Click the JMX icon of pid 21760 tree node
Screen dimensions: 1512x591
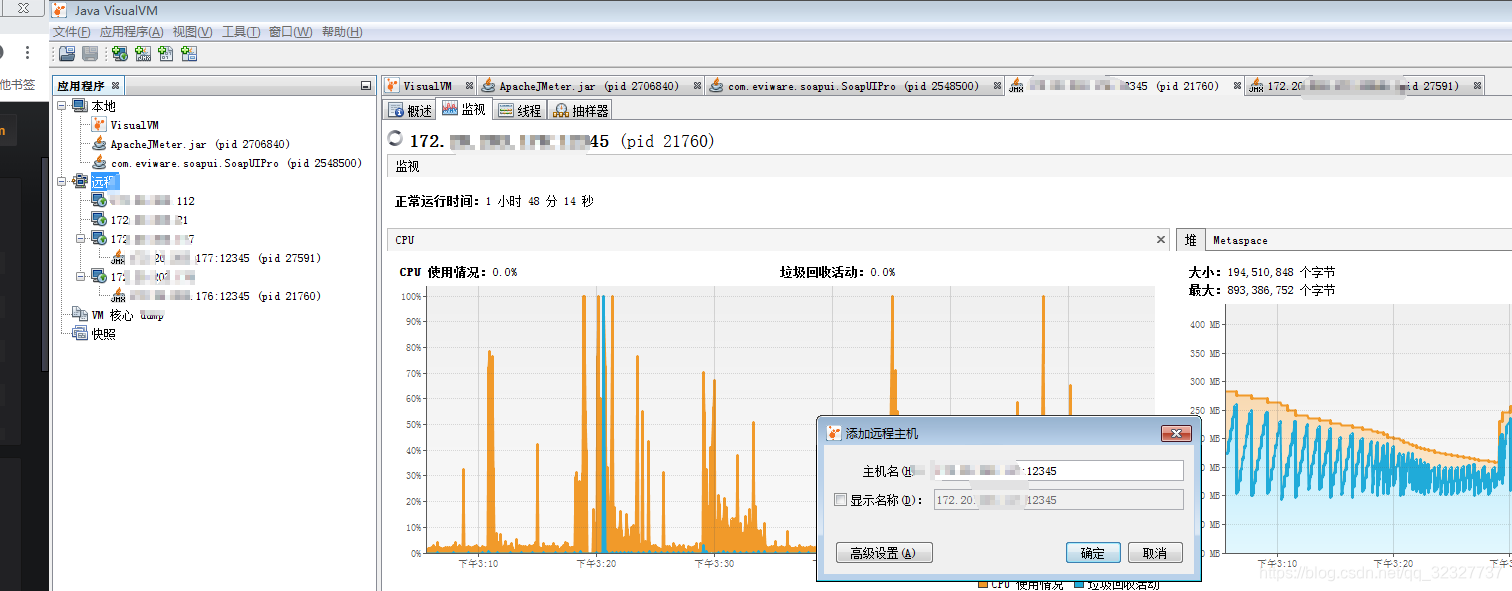click(118, 296)
